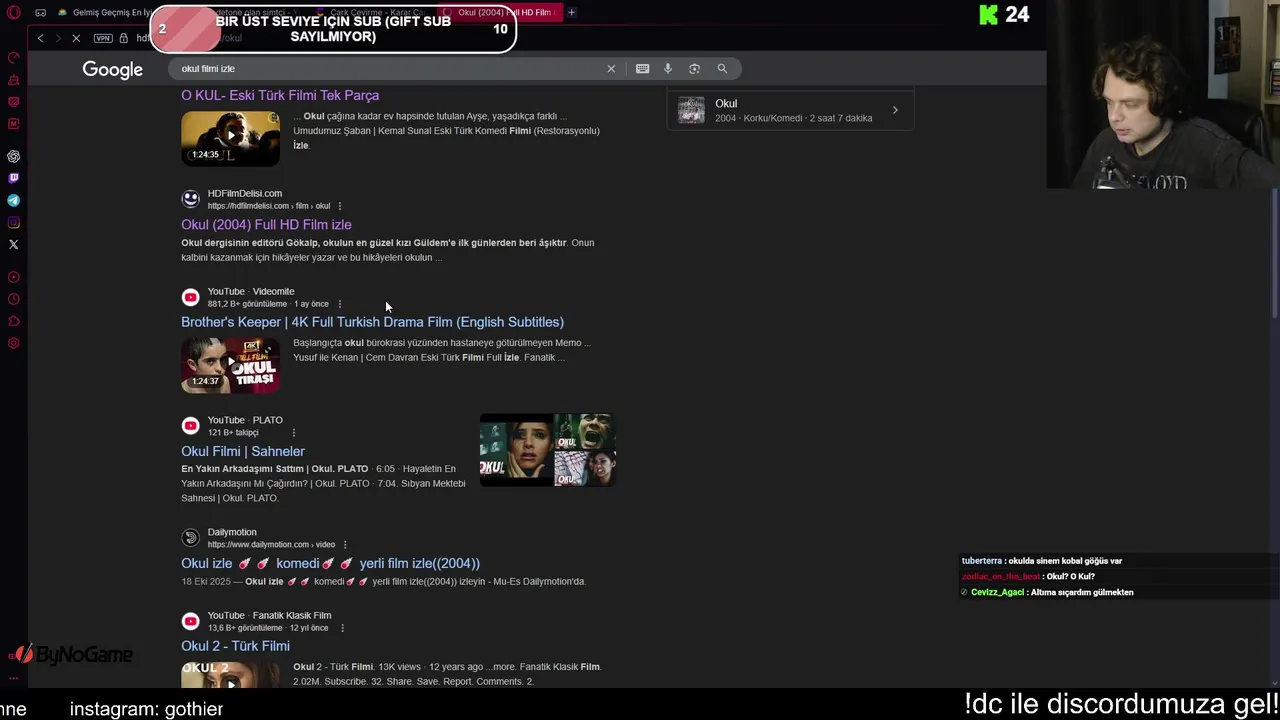Click the YouTube favicon for Videomite result
Viewport: 1280px width, 720px height.
click(x=191, y=297)
